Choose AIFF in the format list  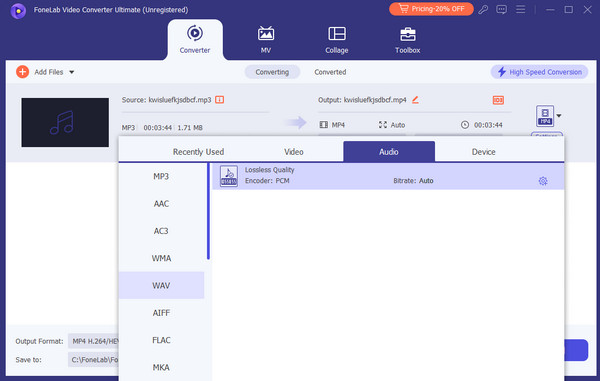[x=161, y=313]
